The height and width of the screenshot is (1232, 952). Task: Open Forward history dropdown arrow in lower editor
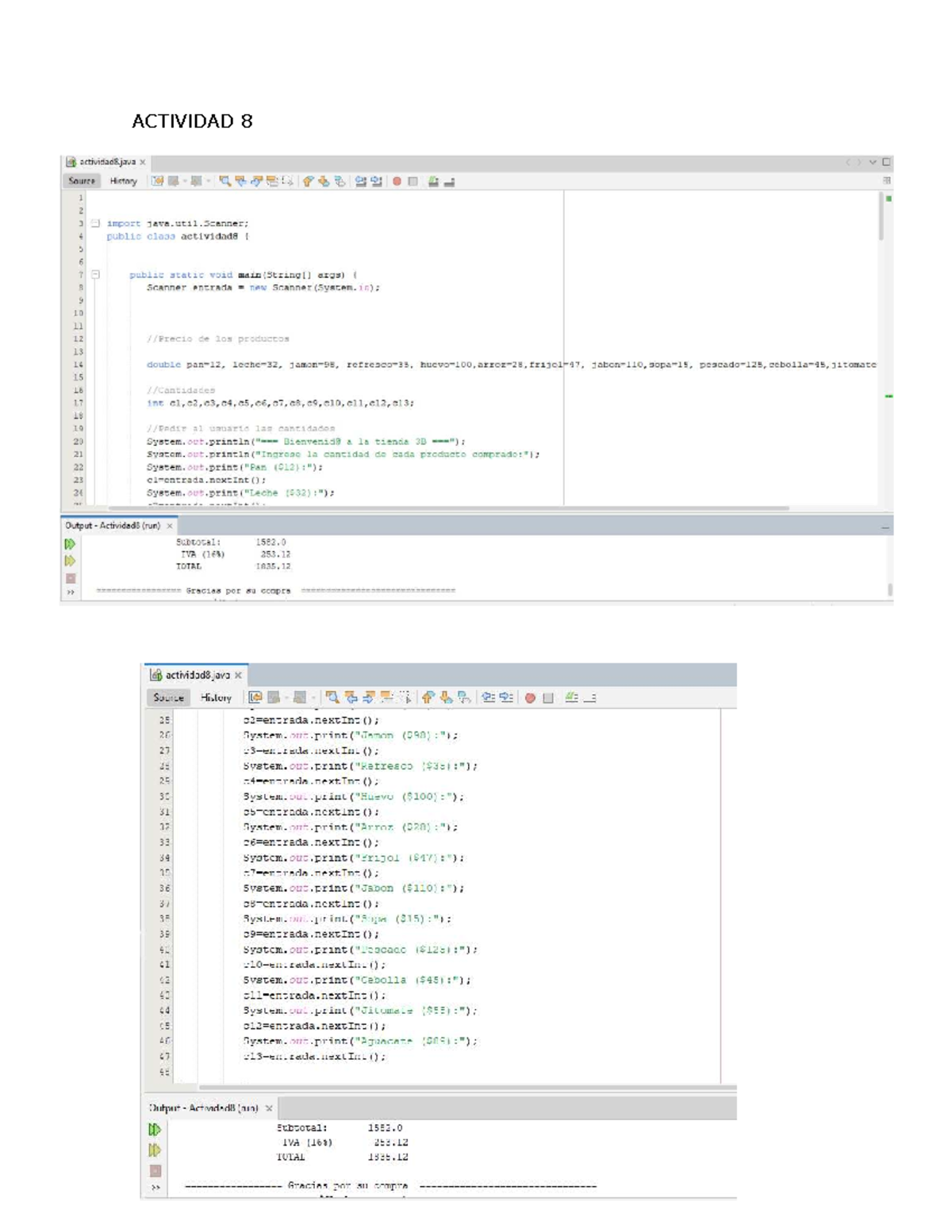[x=313, y=698]
